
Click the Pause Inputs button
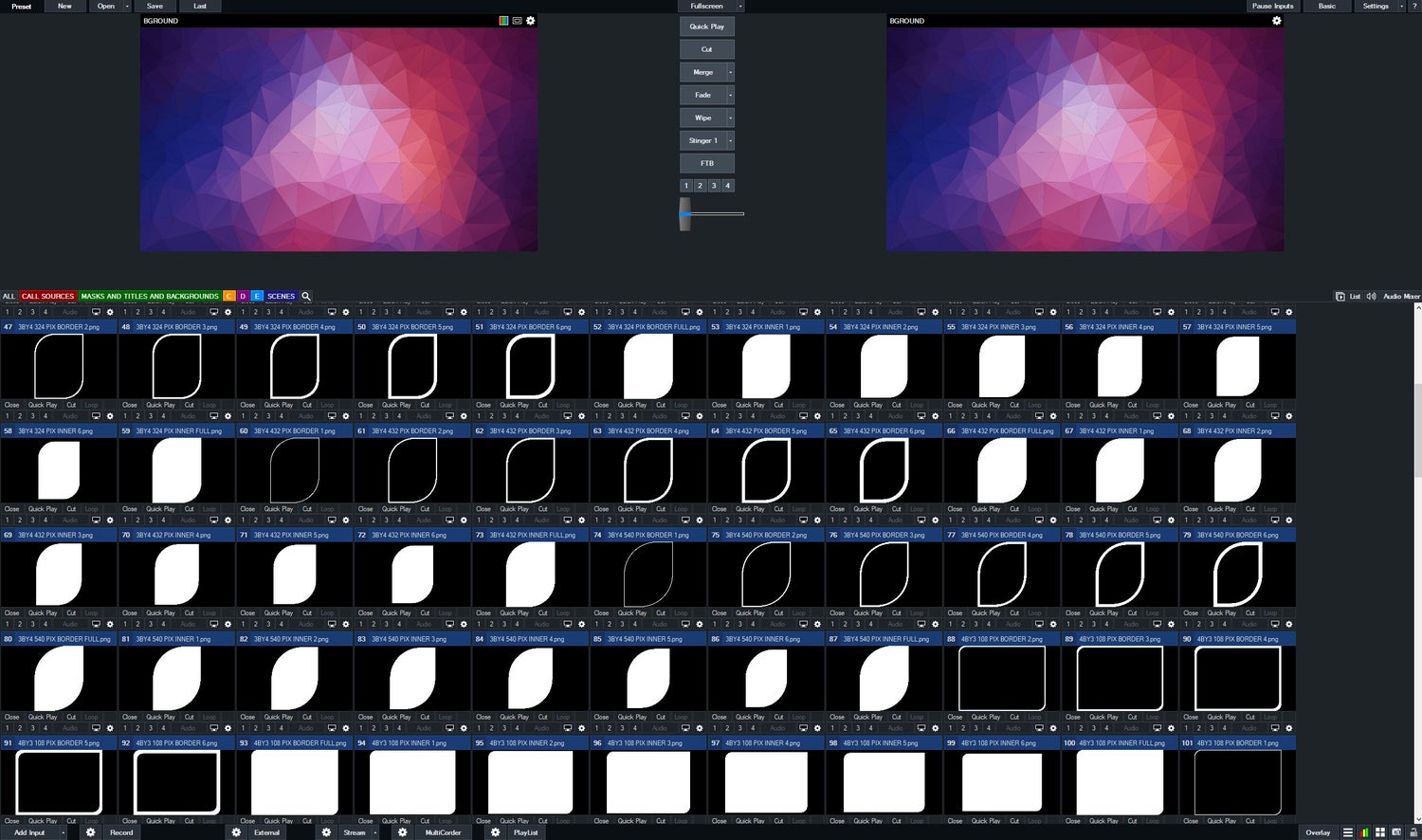point(1272,6)
